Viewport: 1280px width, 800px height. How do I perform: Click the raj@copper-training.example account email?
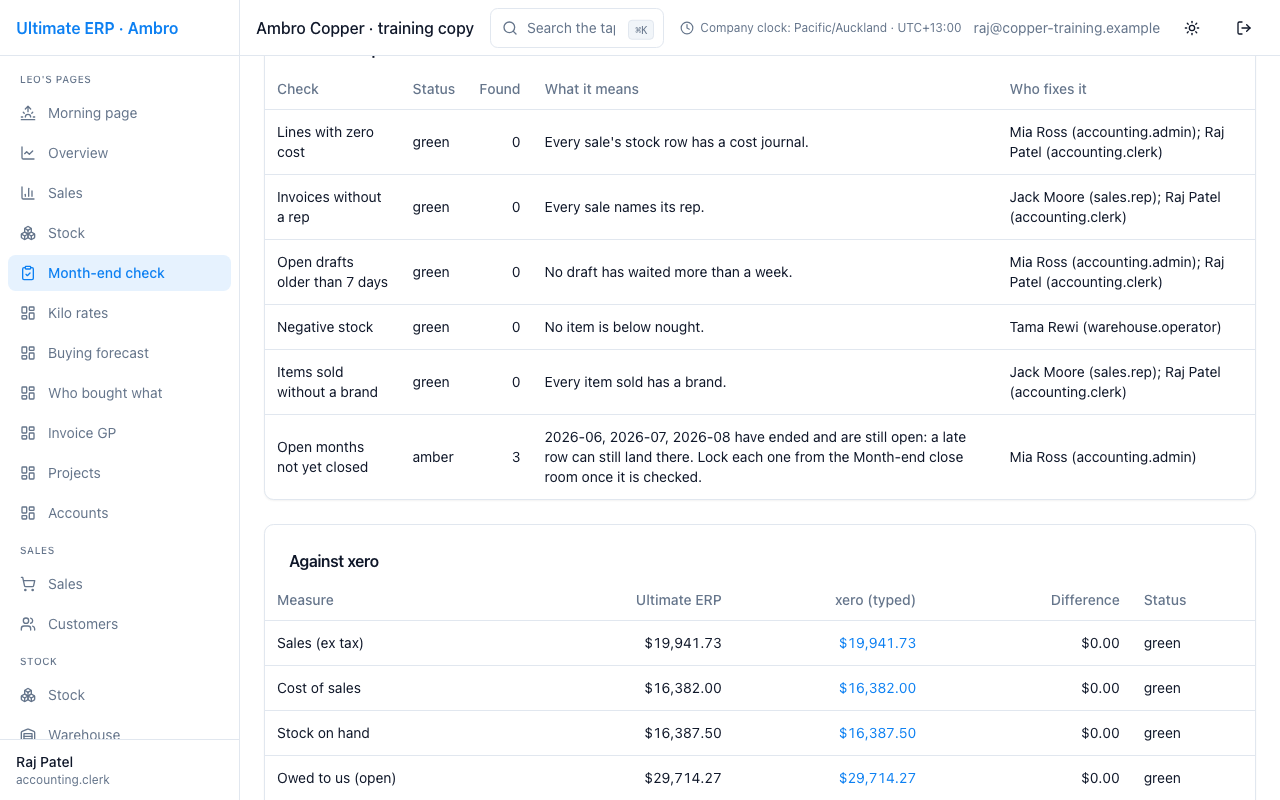click(x=1067, y=28)
